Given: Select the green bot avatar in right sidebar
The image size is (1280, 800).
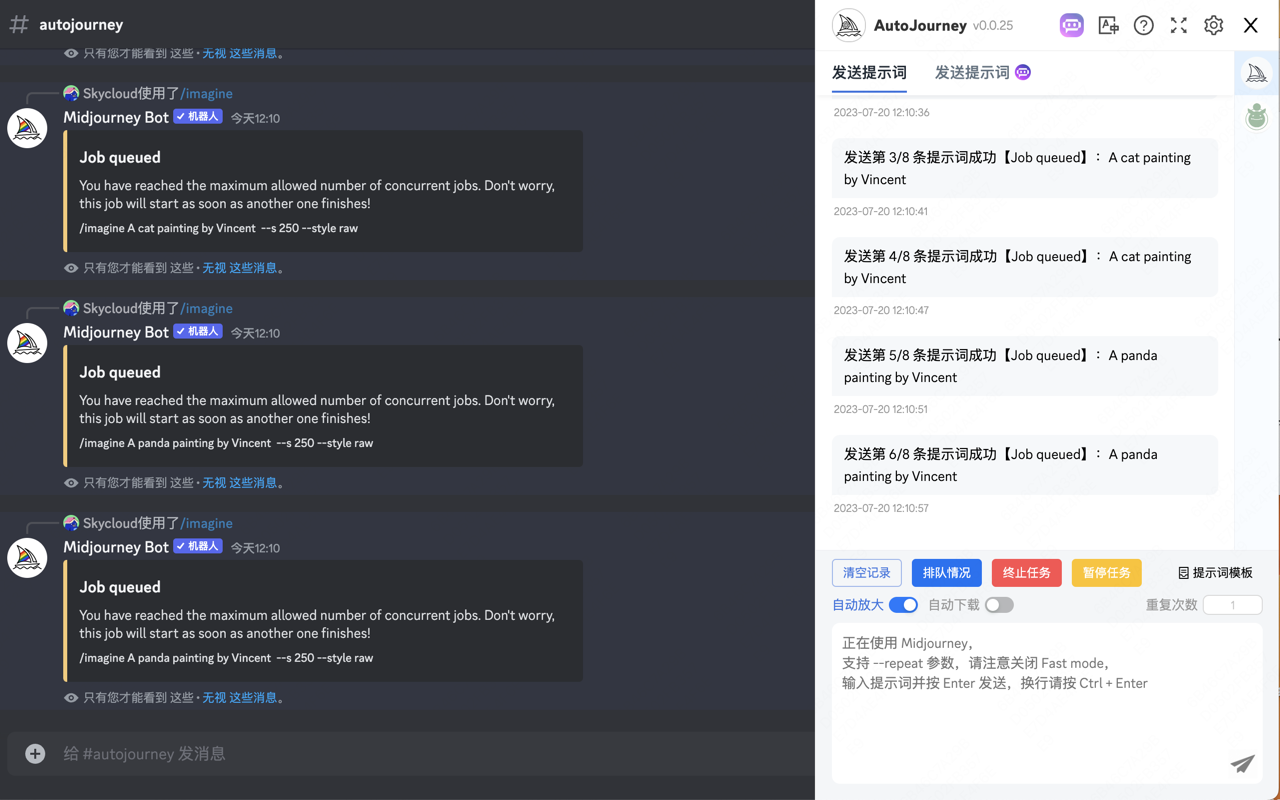Looking at the screenshot, I should point(1256,117).
